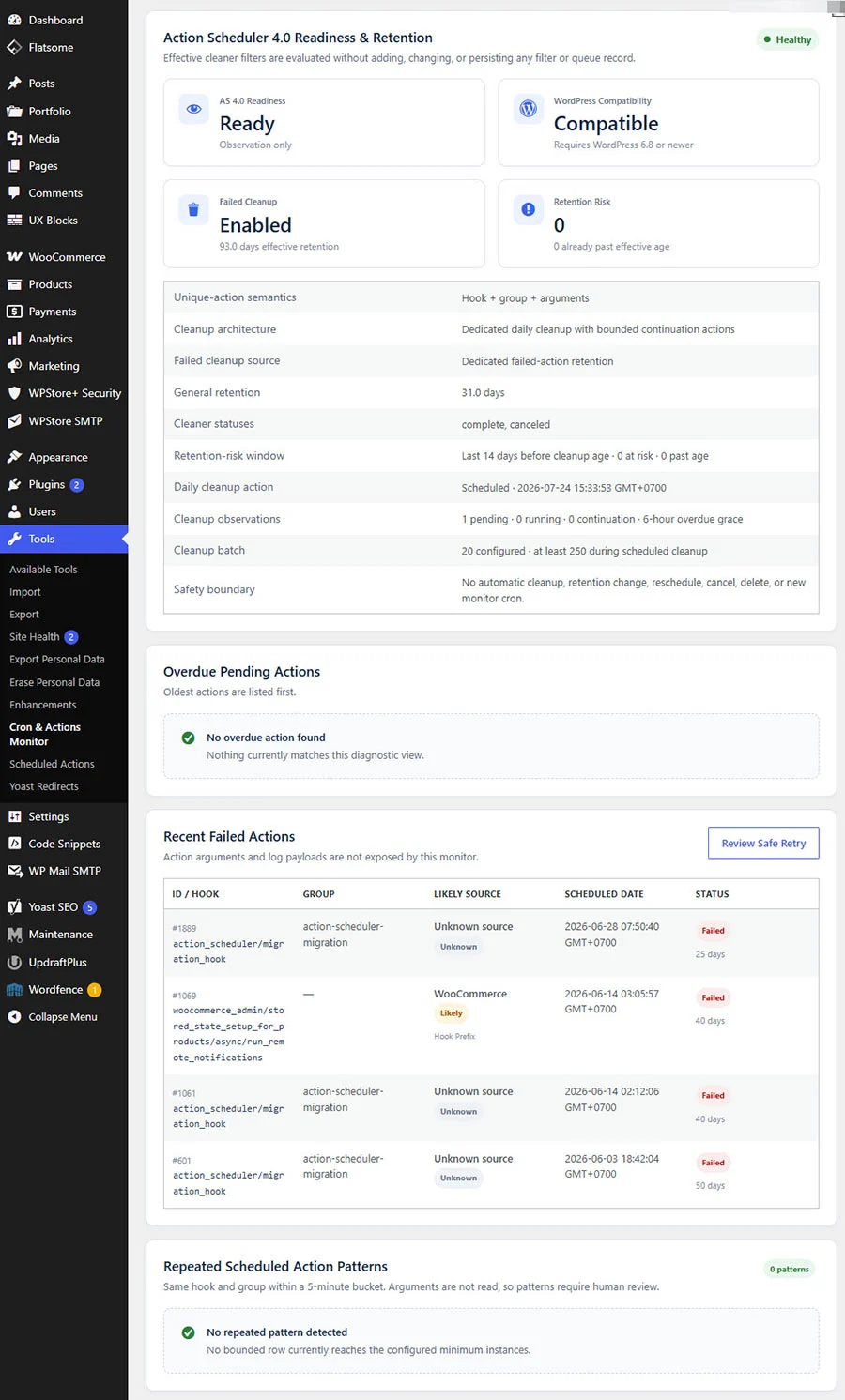
Task: Click the Settings icon in sidebar
Action: (14, 816)
